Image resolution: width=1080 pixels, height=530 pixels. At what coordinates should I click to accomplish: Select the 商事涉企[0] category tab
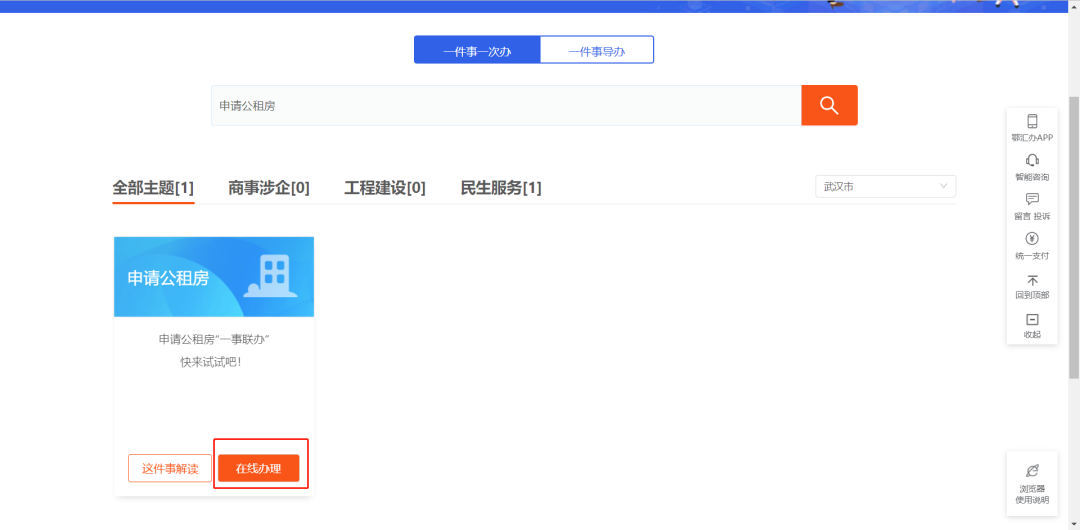pyautogui.click(x=269, y=188)
